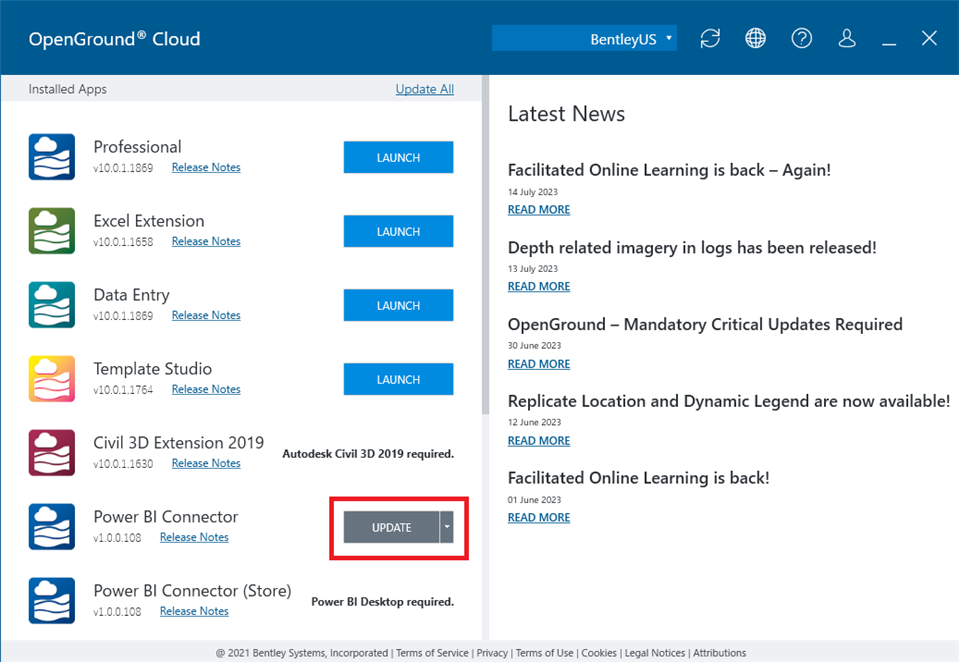Screen dimensions: 959x662
Task: Click the 'Facilitated Online Learning is back!' headline
Action: 639,478
